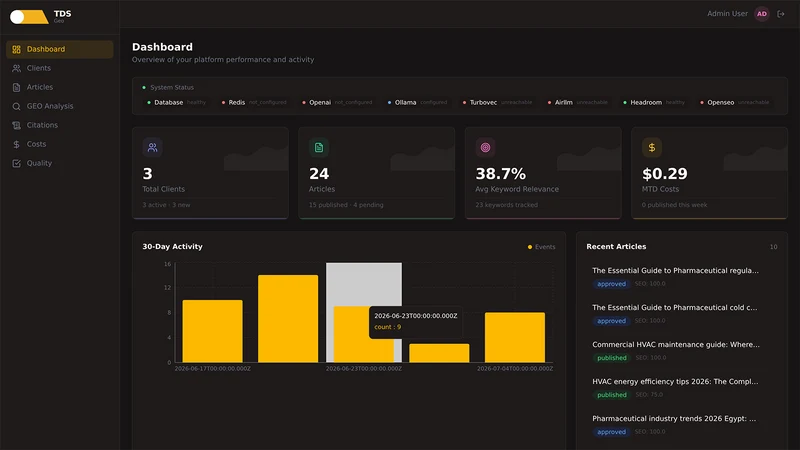Select the Airllm status indicator
The width and height of the screenshot is (800, 450).
578,103
